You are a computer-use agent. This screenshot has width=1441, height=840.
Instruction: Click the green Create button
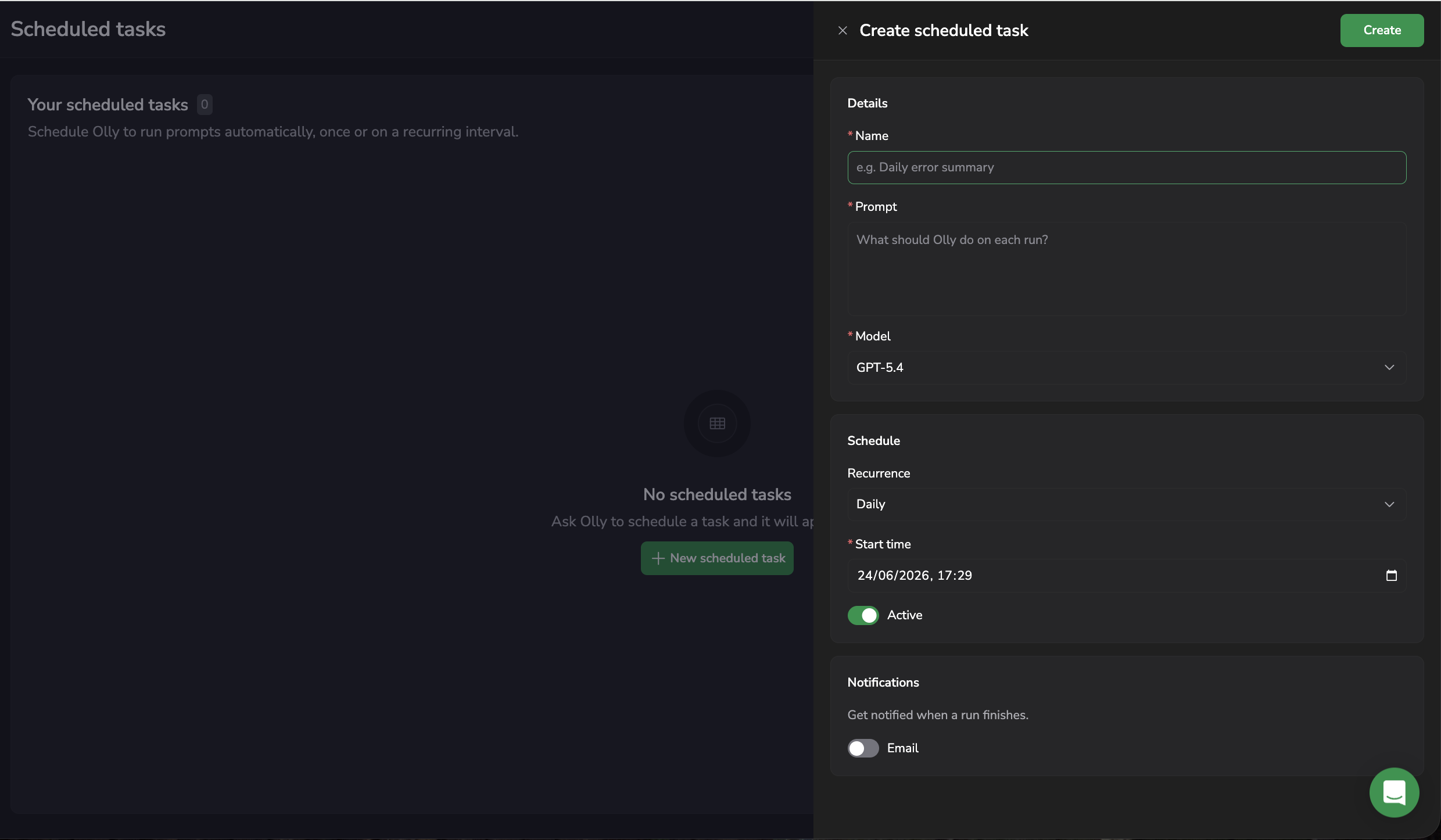[1382, 30]
